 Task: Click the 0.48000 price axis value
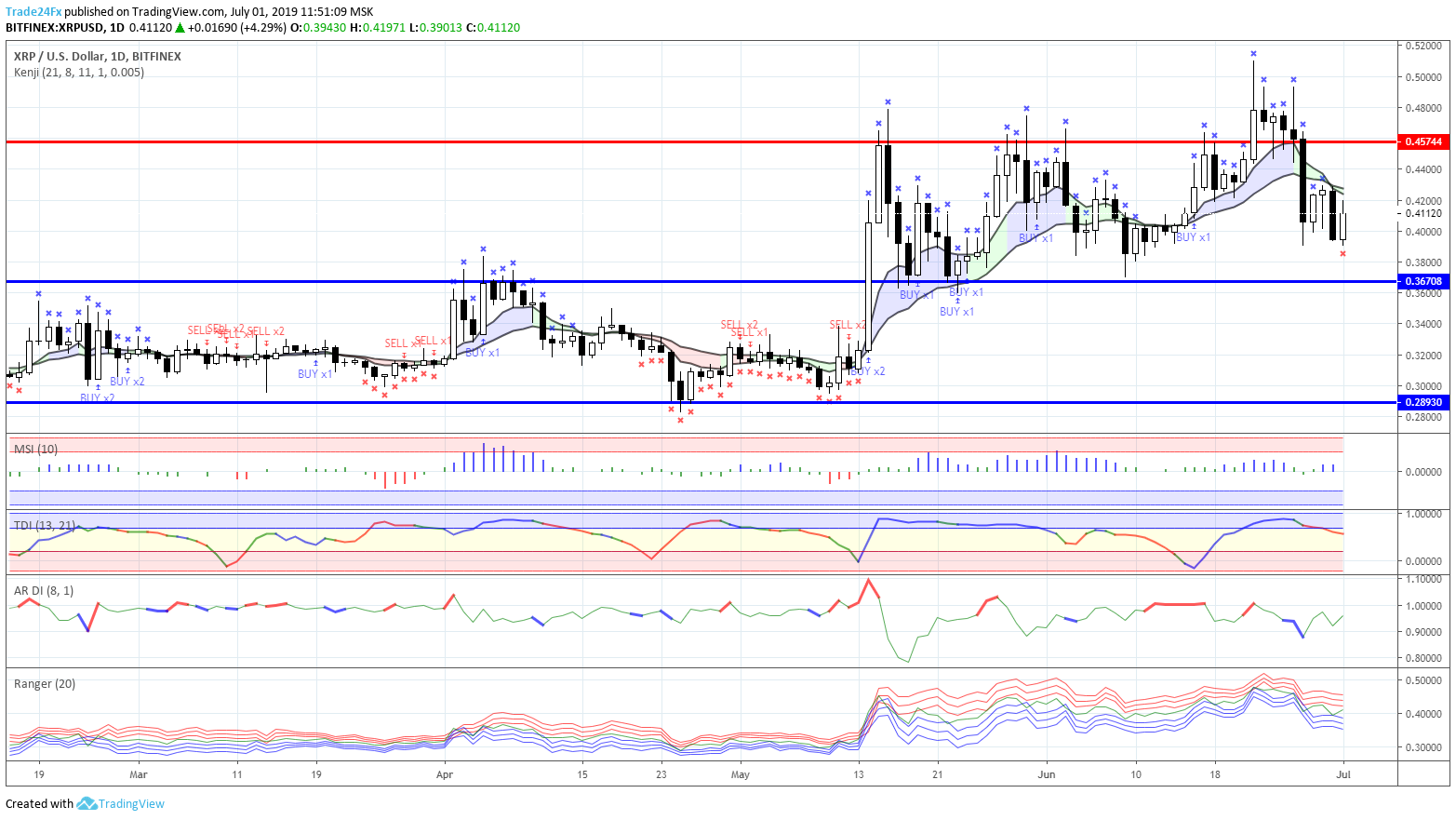click(1423, 108)
